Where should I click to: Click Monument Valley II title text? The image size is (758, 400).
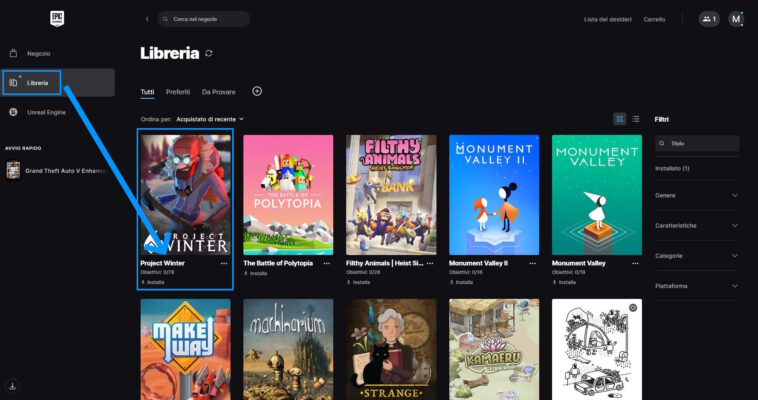click(x=478, y=264)
